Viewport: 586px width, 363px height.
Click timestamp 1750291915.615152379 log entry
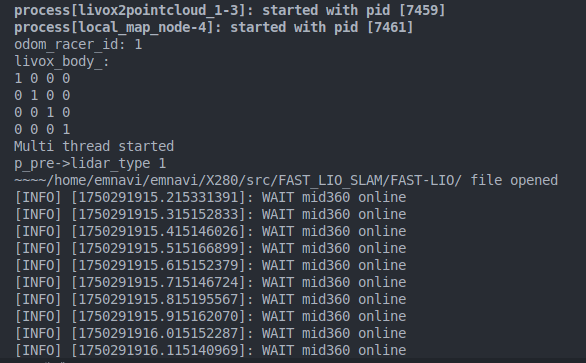[x=210, y=265]
